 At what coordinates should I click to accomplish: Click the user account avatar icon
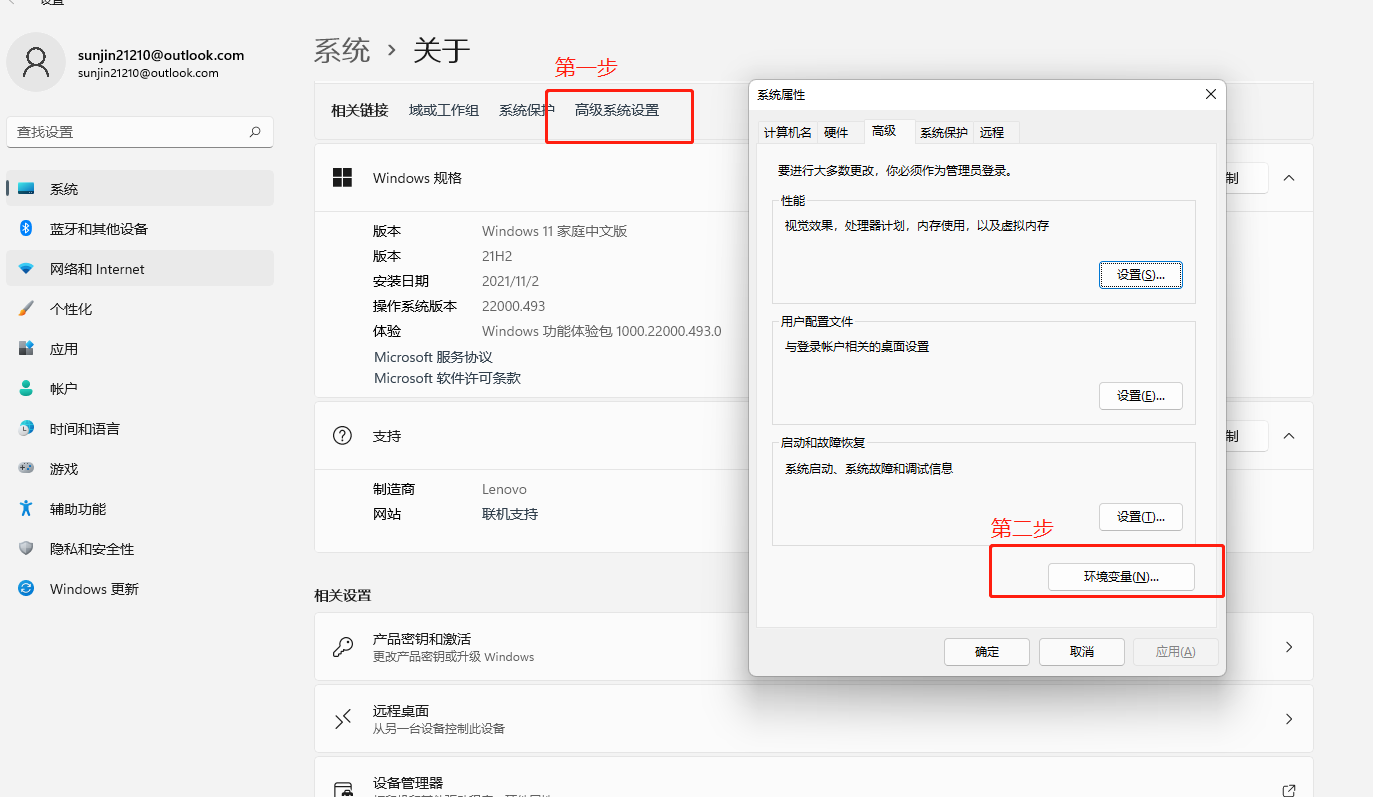36,62
